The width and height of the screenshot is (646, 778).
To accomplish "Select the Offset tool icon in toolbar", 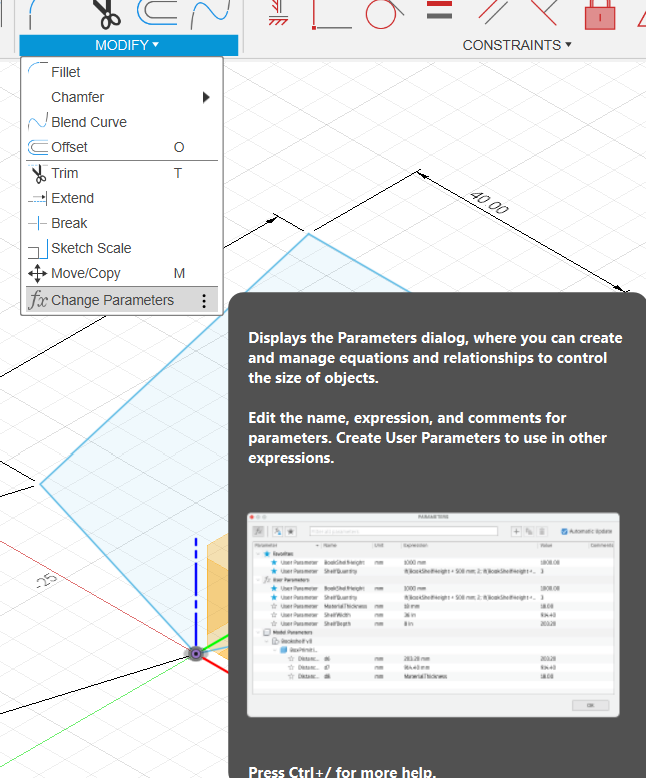I will (x=157, y=12).
